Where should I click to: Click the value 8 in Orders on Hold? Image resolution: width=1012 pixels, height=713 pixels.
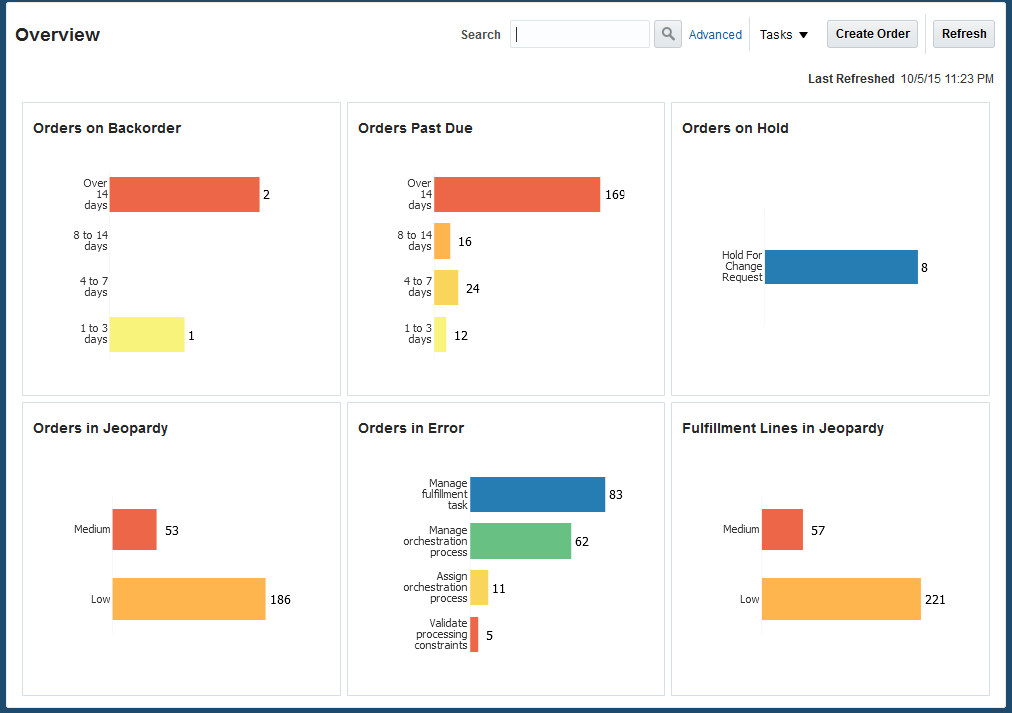coord(924,267)
